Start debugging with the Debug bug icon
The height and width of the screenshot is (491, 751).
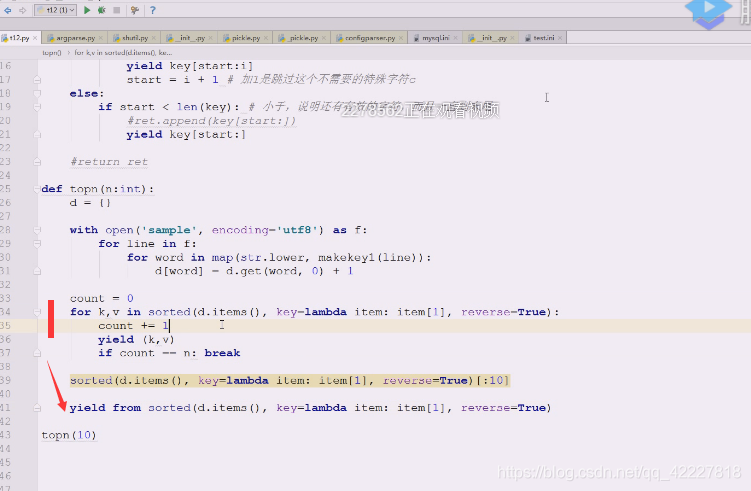pos(102,10)
